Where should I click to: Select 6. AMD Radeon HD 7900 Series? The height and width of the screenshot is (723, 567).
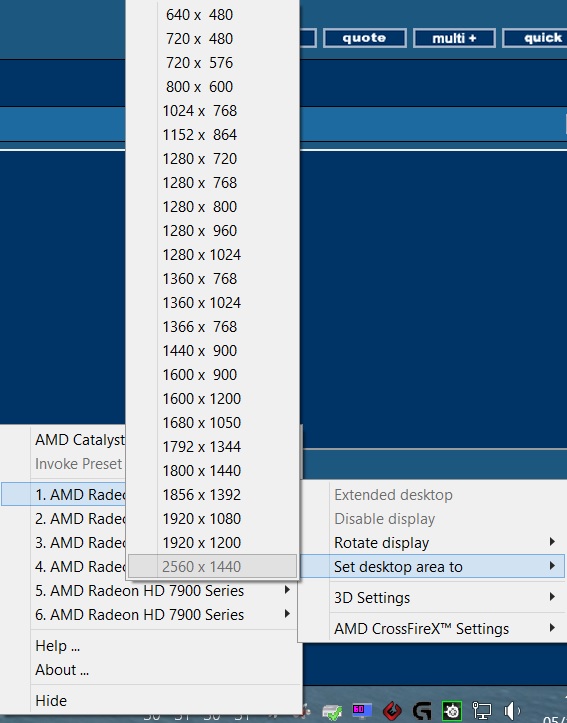tap(150, 614)
